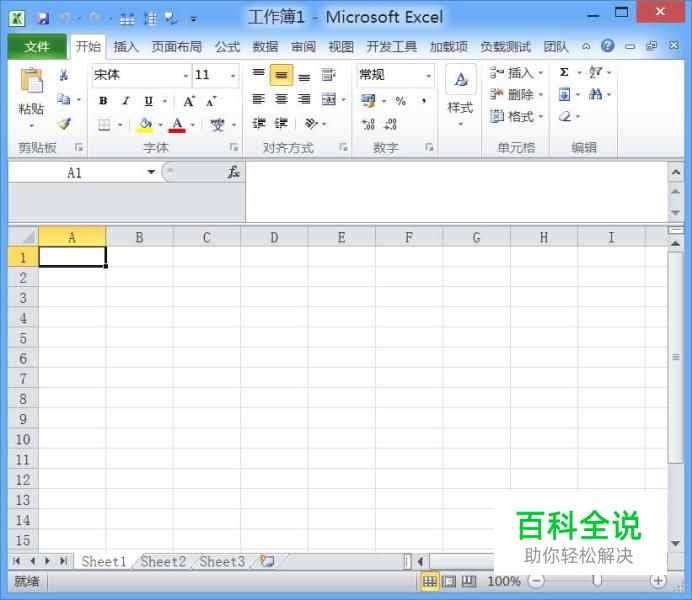The height and width of the screenshot is (600, 692).
Task: Toggle middle vertical alignment
Action: (281, 75)
